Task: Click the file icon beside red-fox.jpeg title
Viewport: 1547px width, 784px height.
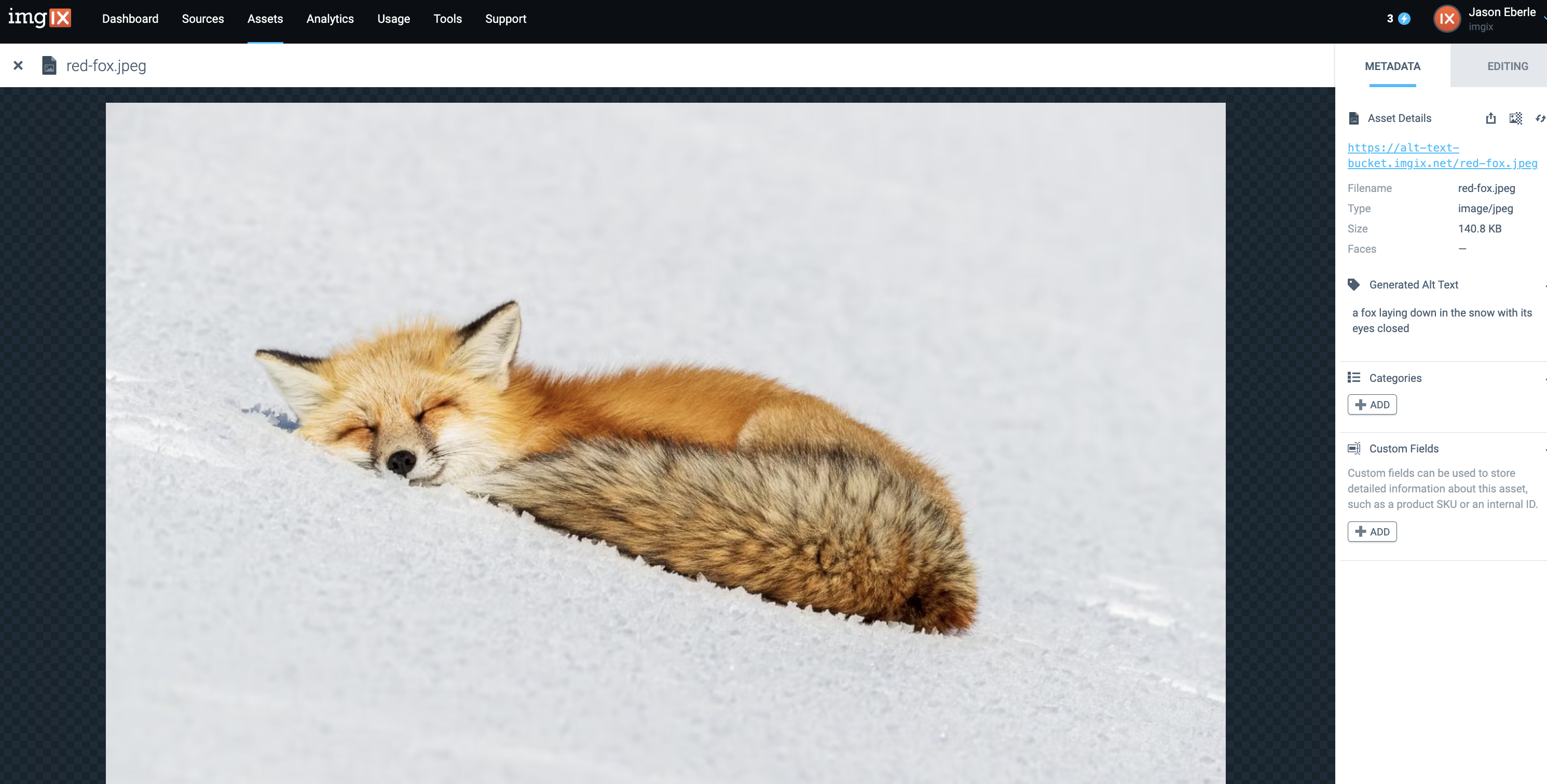Action: (49, 65)
